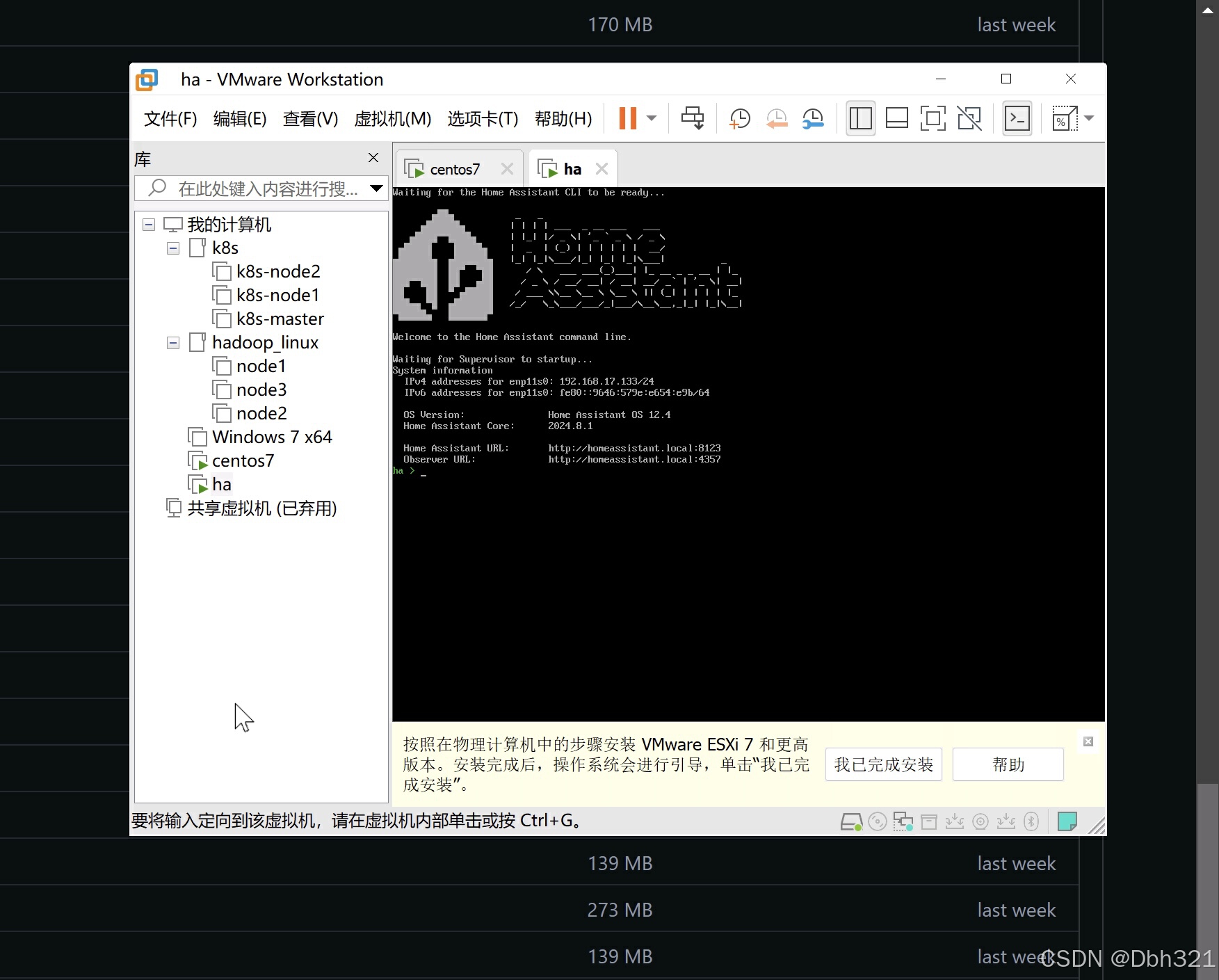Screen dimensions: 1219x980
Task: Open the 虚拟机(M) menu
Action: 393,119
